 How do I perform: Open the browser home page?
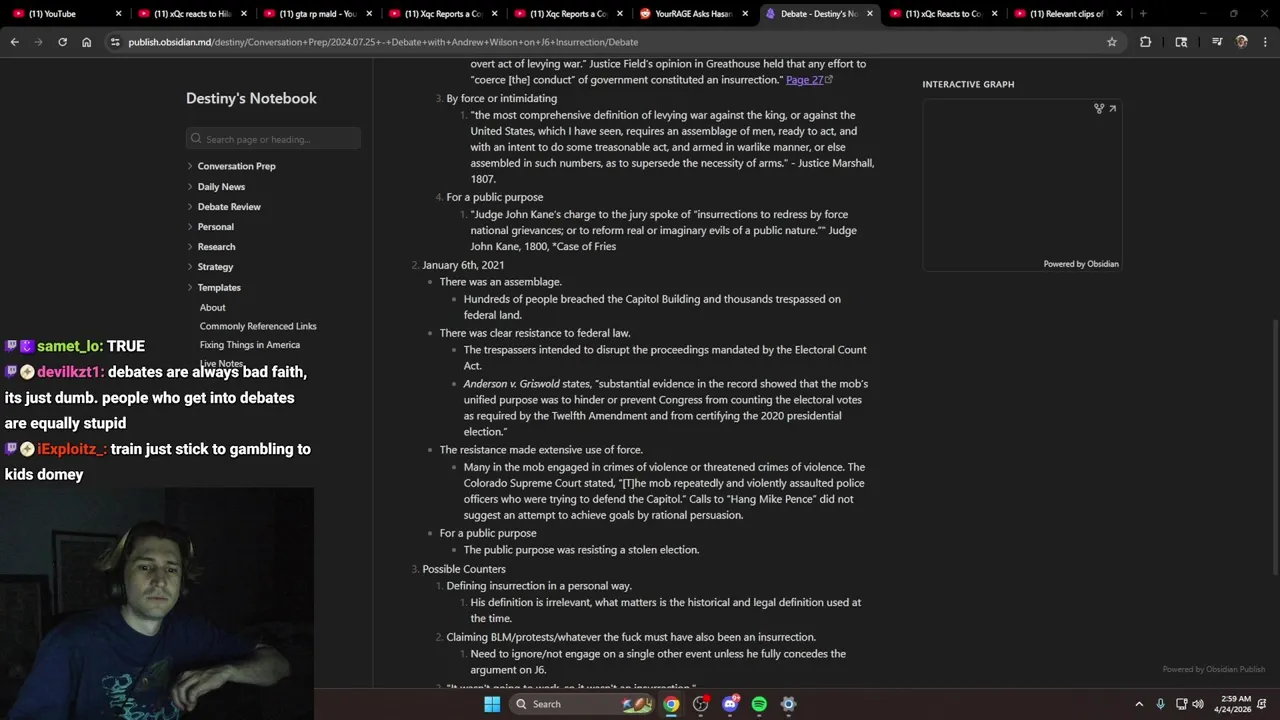pos(86,42)
